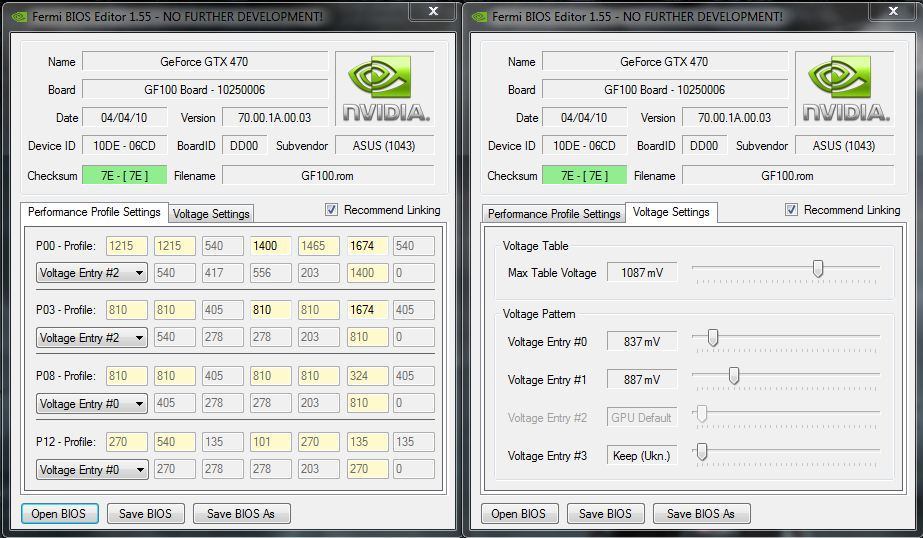Click the P00 second row field showing 417
This screenshot has height=538, width=923.
(223, 273)
